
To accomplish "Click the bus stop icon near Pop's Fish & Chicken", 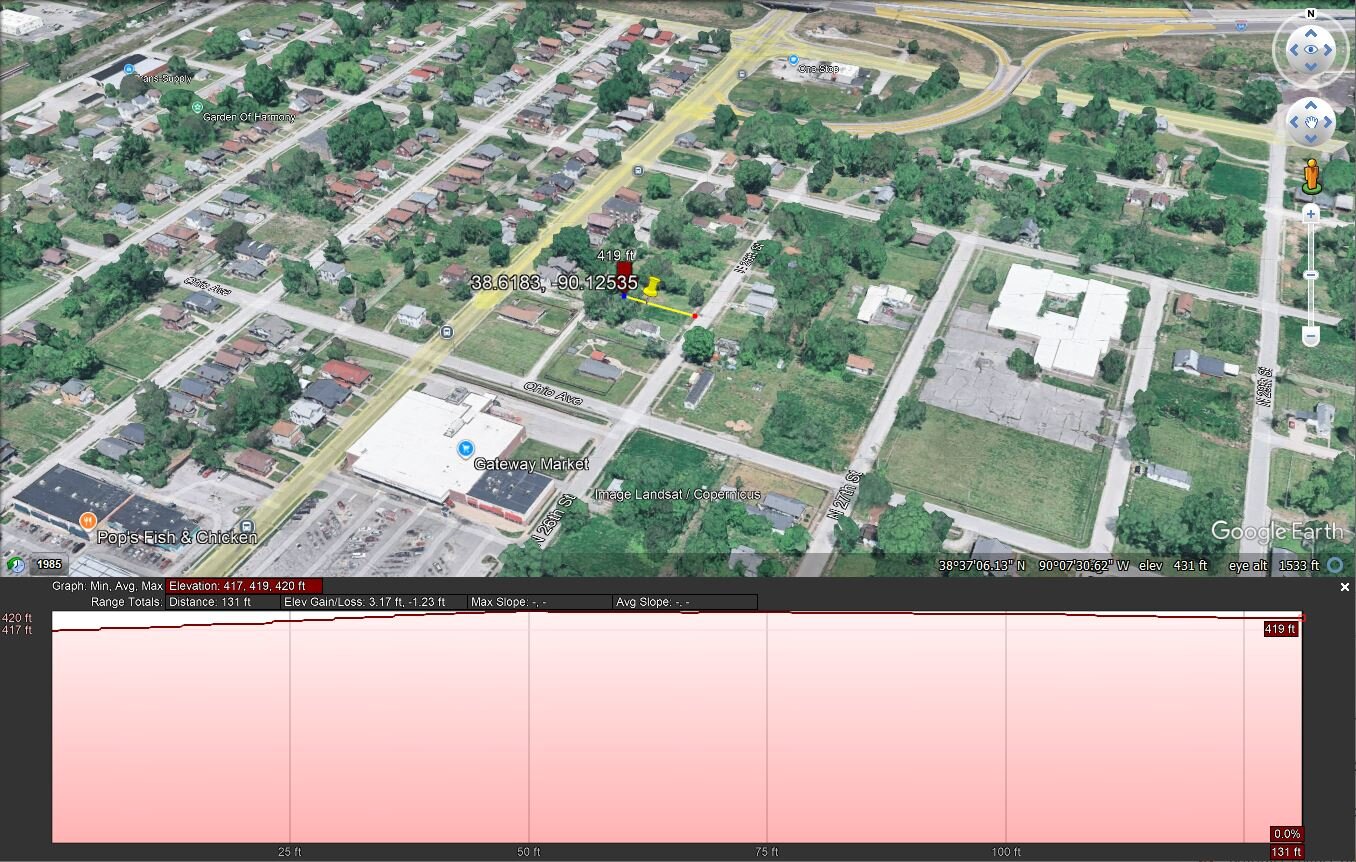I will [247, 526].
